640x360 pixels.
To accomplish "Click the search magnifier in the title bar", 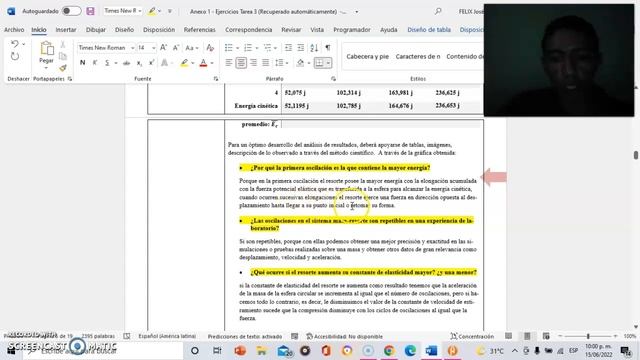I will (x=438, y=11).
